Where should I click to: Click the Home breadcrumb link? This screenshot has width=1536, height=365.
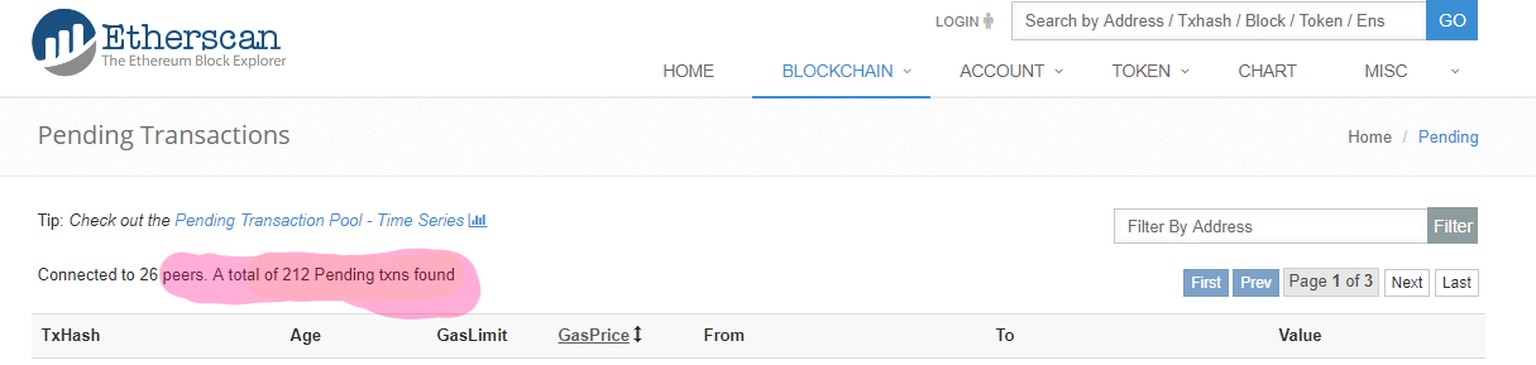(1369, 137)
